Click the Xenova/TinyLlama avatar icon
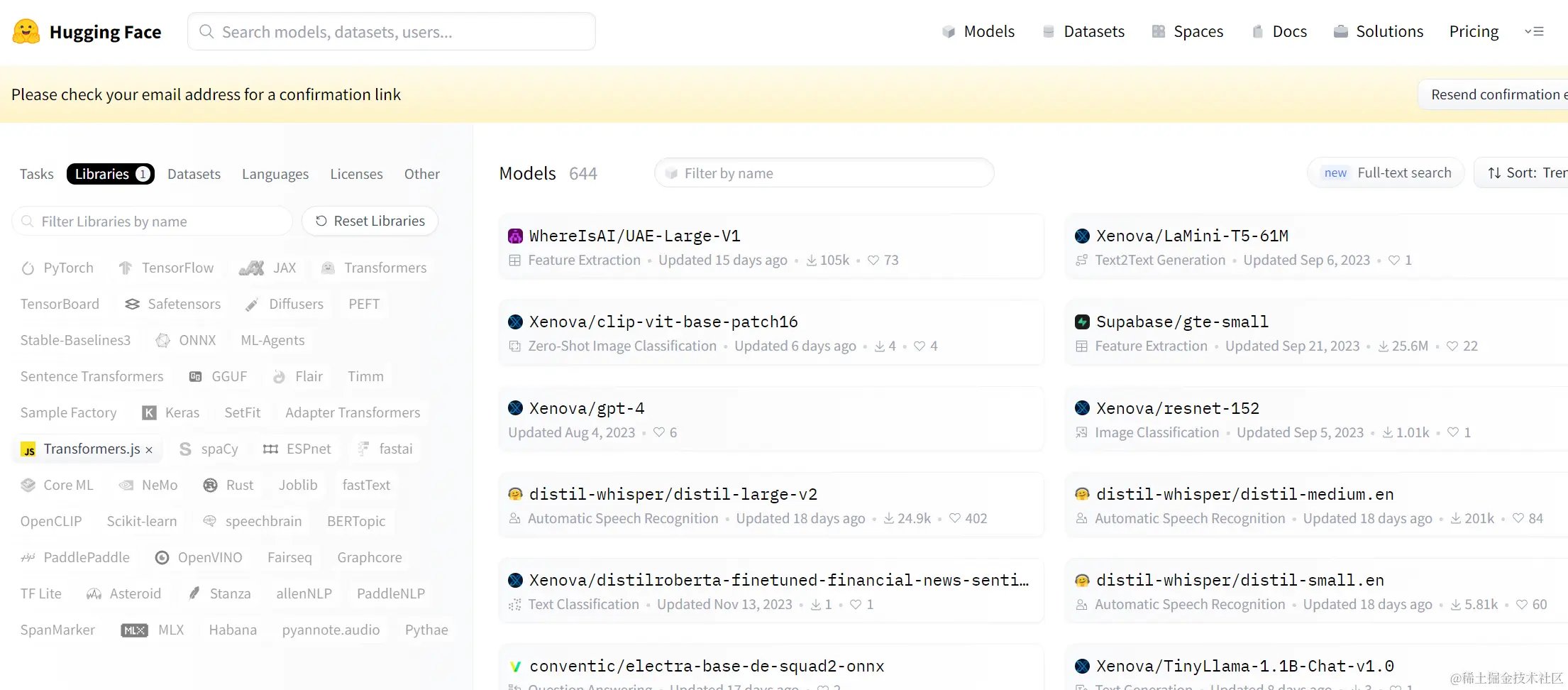 (1082, 666)
